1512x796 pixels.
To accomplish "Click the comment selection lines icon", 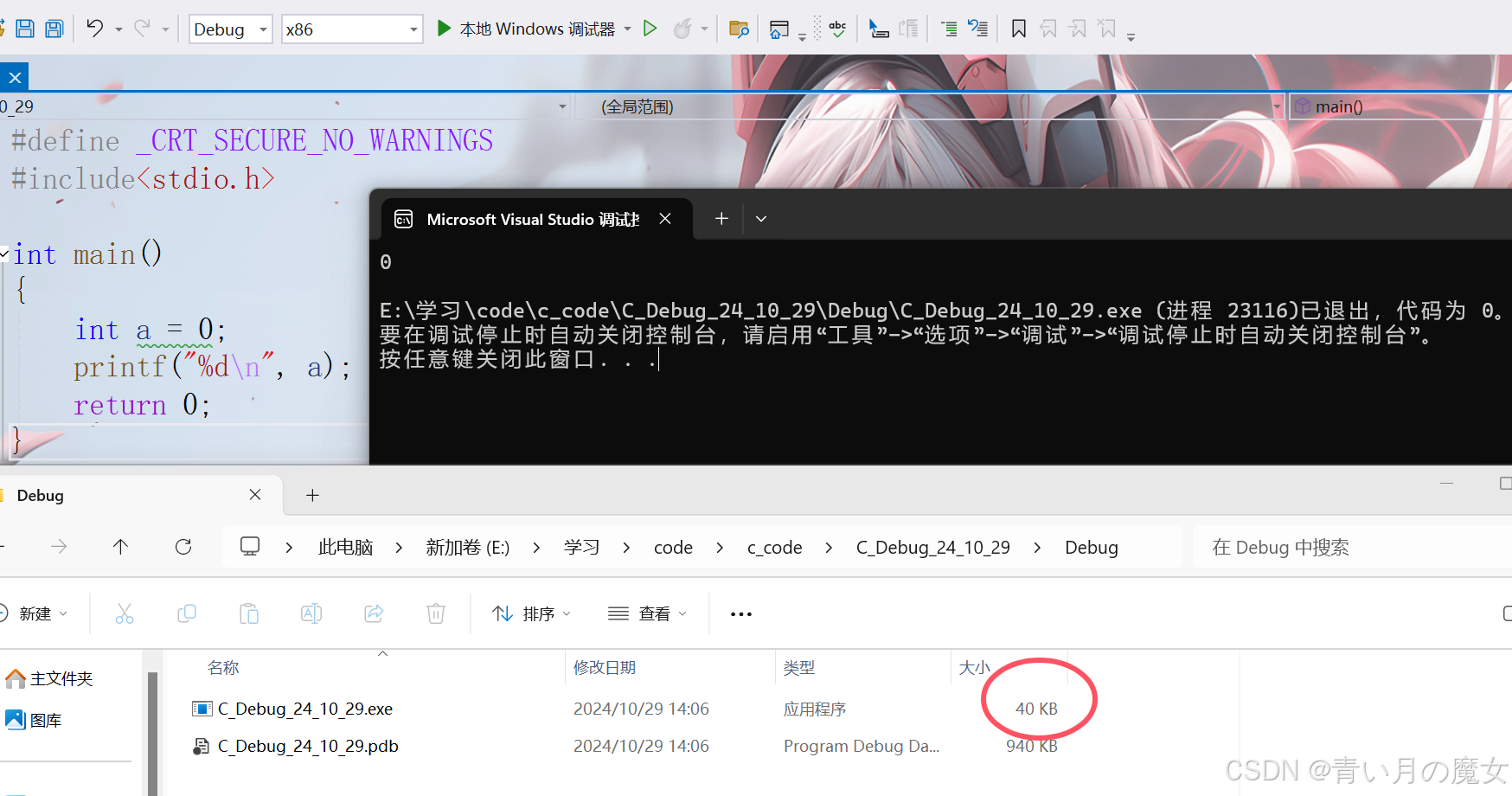I will [x=977, y=29].
